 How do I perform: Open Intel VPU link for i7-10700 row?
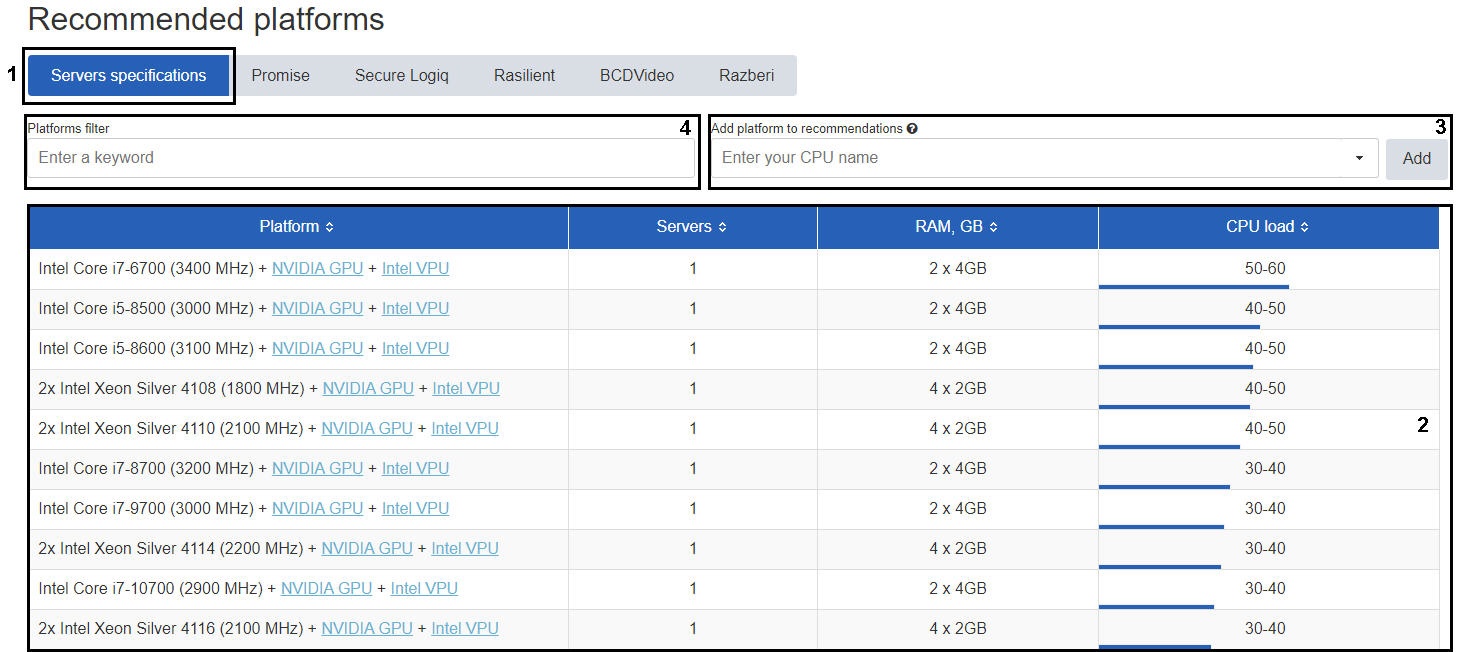point(424,588)
